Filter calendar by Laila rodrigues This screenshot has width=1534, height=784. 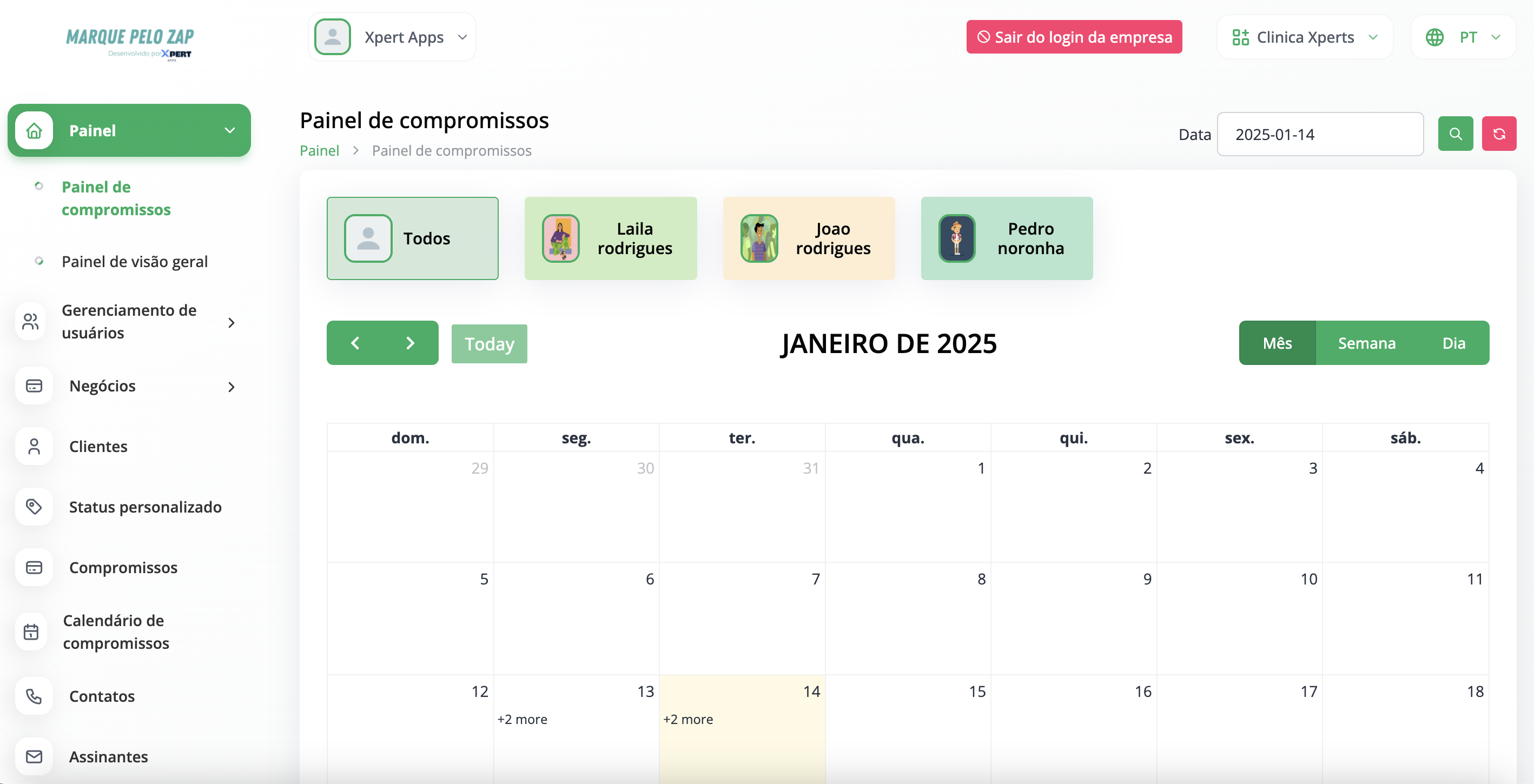click(610, 238)
